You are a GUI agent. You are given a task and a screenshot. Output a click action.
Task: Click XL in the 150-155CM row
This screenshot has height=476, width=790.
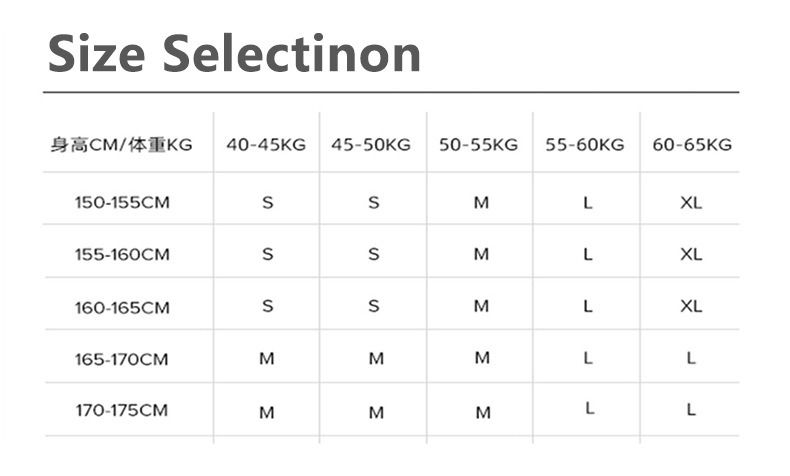[x=691, y=202]
